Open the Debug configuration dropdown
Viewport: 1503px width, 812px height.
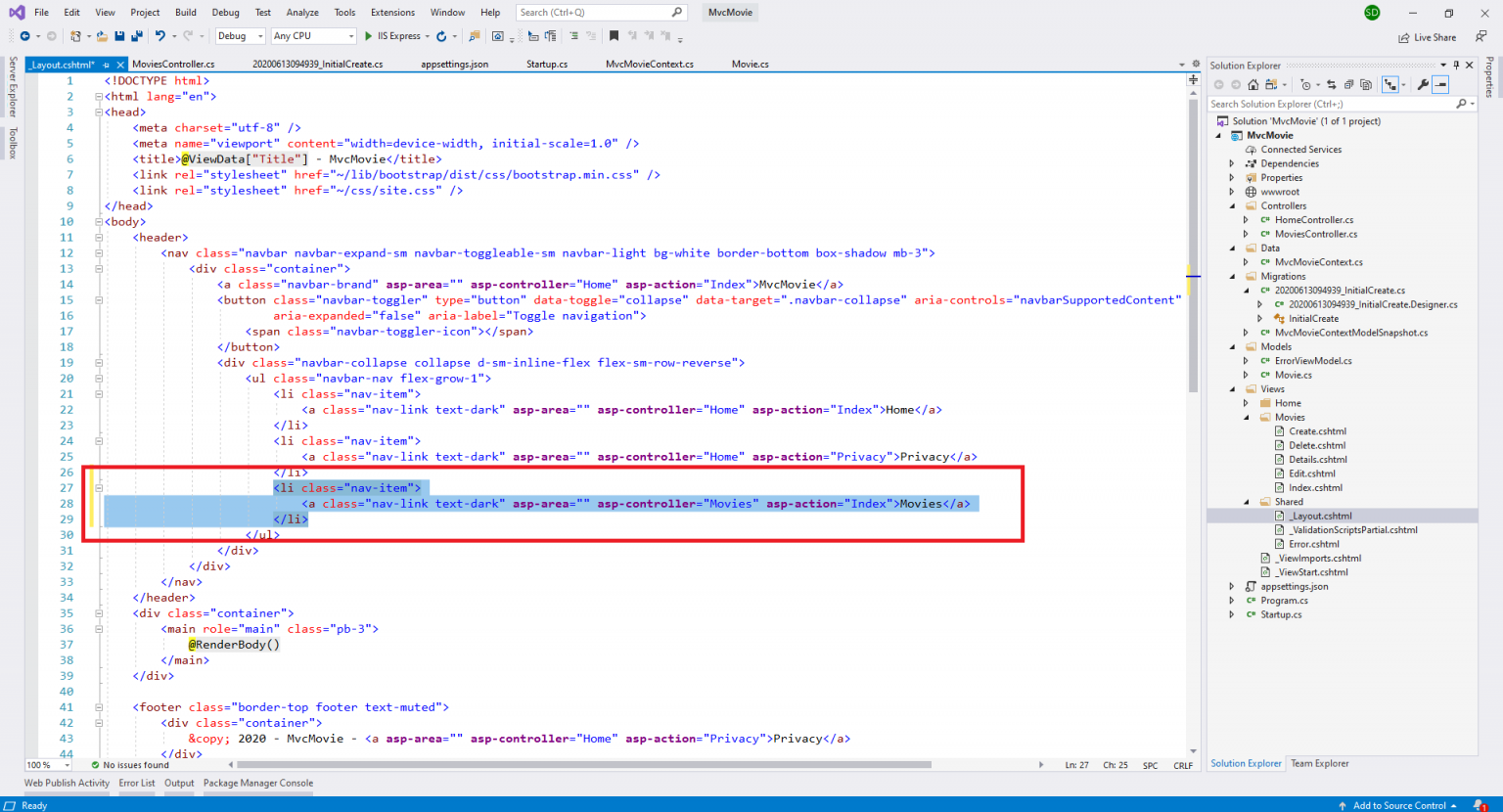pos(240,36)
